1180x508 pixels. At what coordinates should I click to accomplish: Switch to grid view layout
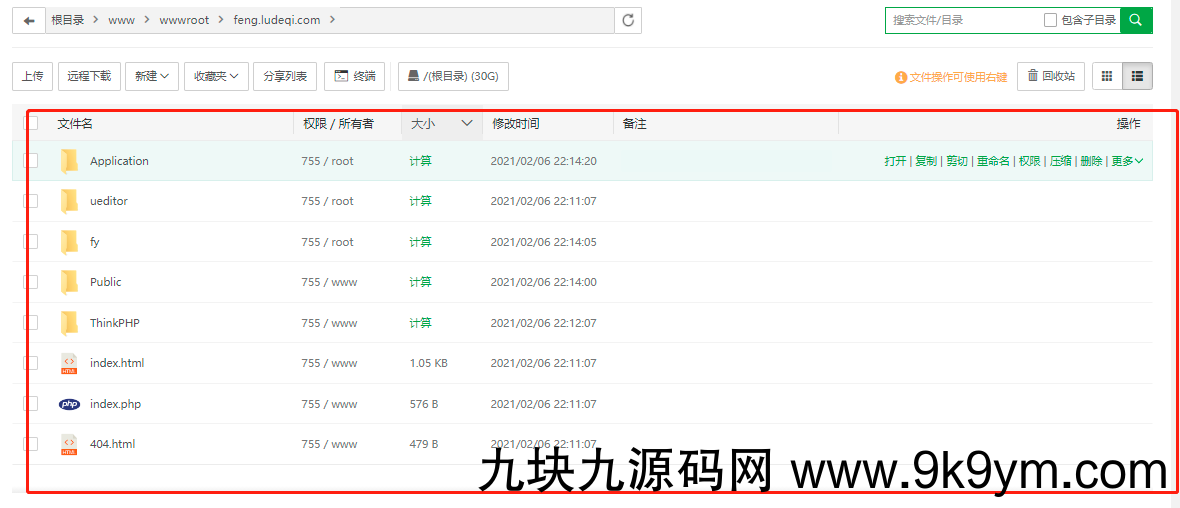(1107, 76)
